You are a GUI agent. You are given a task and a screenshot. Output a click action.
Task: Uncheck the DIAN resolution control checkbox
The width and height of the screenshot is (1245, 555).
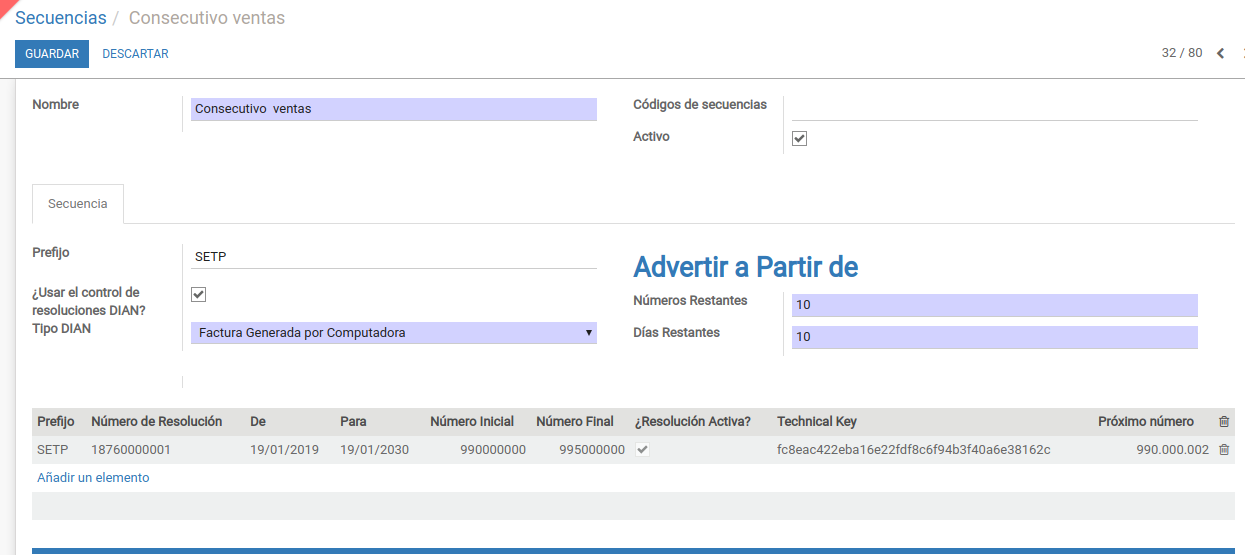pos(198,294)
